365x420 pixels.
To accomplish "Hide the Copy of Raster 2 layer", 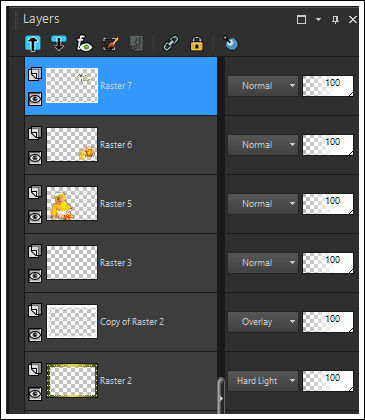I will [x=35, y=335].
